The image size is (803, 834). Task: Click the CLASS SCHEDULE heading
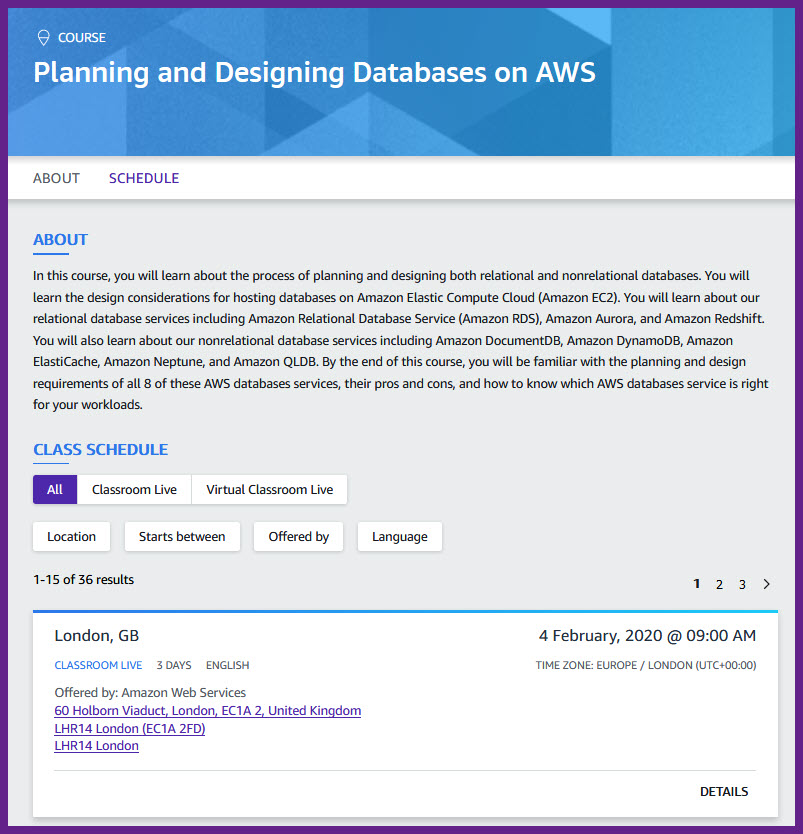click(101, 449)
